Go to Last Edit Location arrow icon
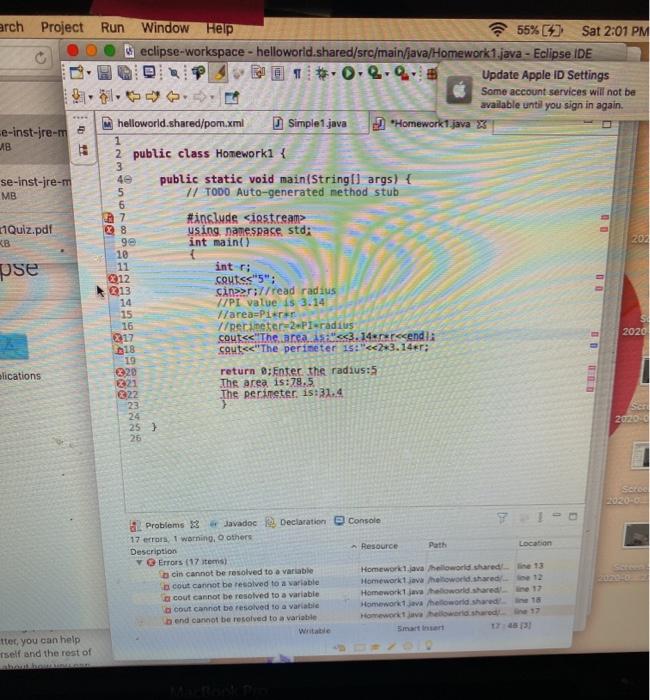The width and height of the screenshot is (650, 700). tap(133, 96)
